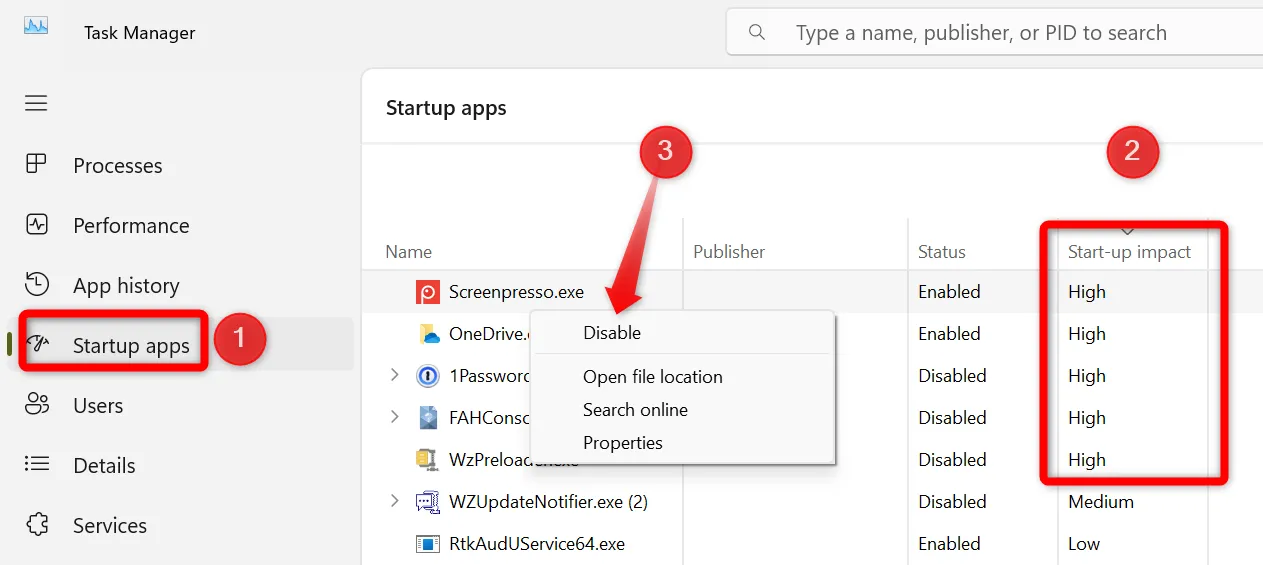Click Enabled status for OneDrive row
Image resolution: width=1263 pixels, height=565 pixels.
[x=949, y=334]
